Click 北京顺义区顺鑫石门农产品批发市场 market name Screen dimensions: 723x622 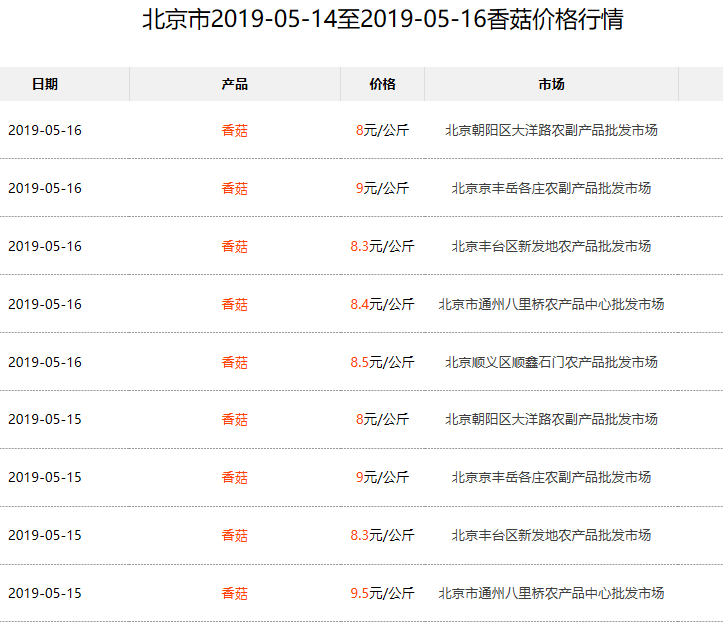[x=551, y=362]
